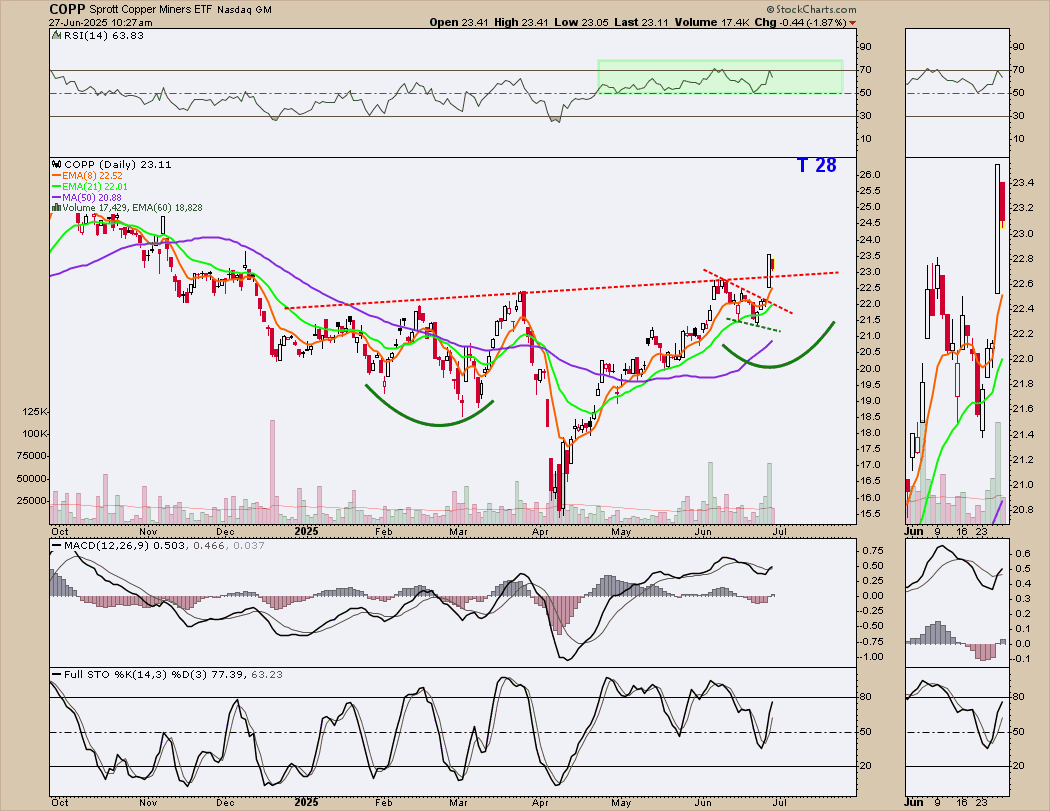
Task: Click the black line marker before MACD(12,26,9)
Action: pos(56,546)
